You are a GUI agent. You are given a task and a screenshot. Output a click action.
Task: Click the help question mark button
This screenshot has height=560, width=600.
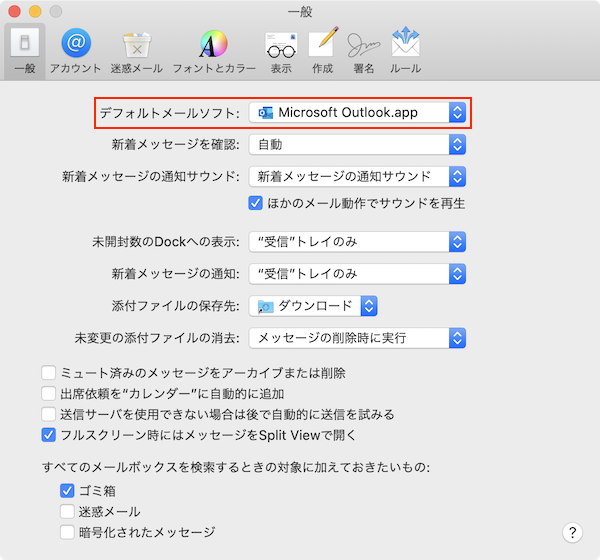pos(572,532)
